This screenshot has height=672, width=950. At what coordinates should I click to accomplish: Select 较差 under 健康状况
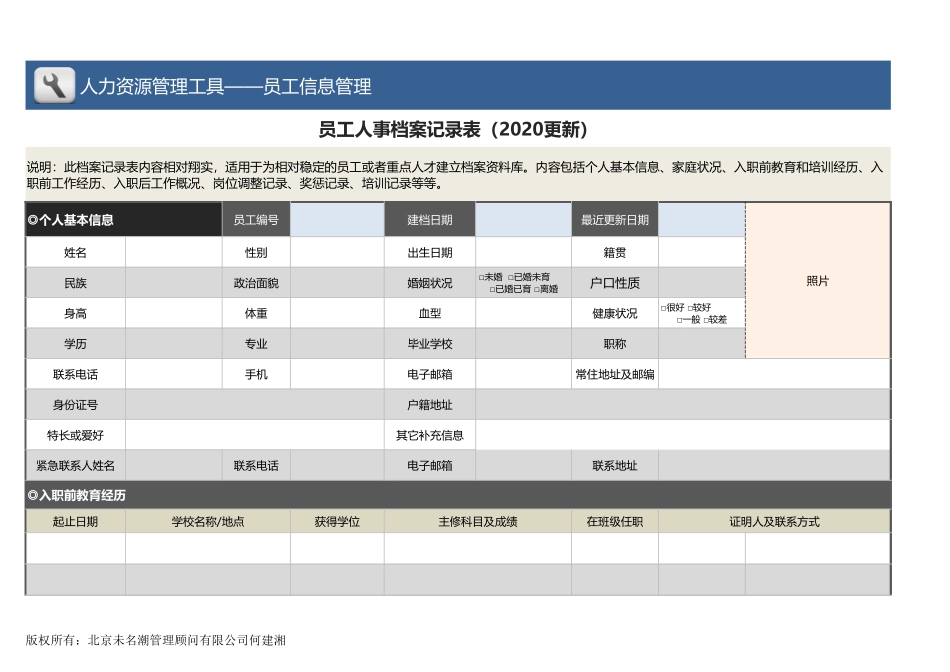[706, 320]
